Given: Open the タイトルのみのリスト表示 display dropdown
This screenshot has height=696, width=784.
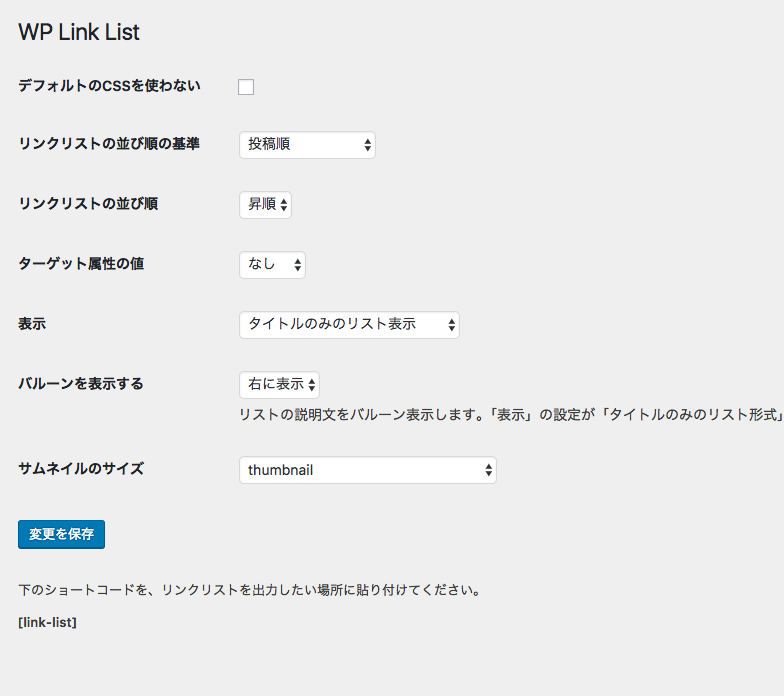Looking at the screenshot, I should (x=349, y=325).
